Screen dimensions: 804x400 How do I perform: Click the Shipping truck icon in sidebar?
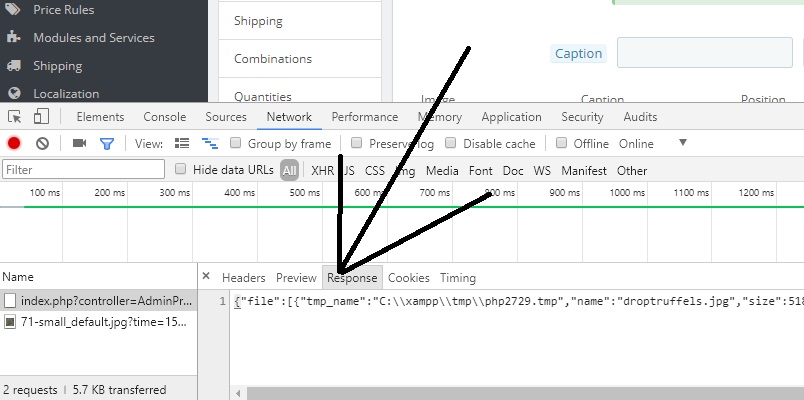point(14,66)
